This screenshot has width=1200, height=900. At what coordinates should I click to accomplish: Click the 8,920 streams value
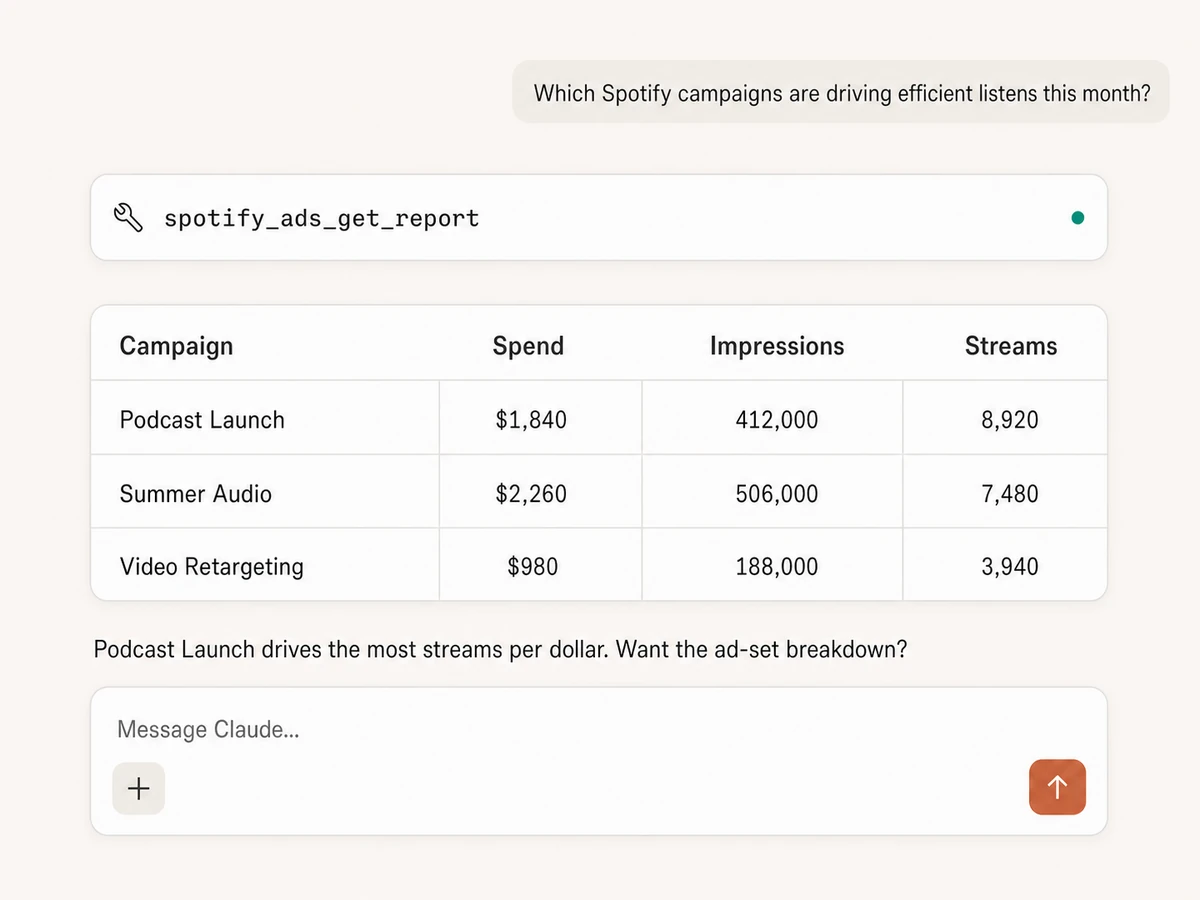click(1010, 420)
